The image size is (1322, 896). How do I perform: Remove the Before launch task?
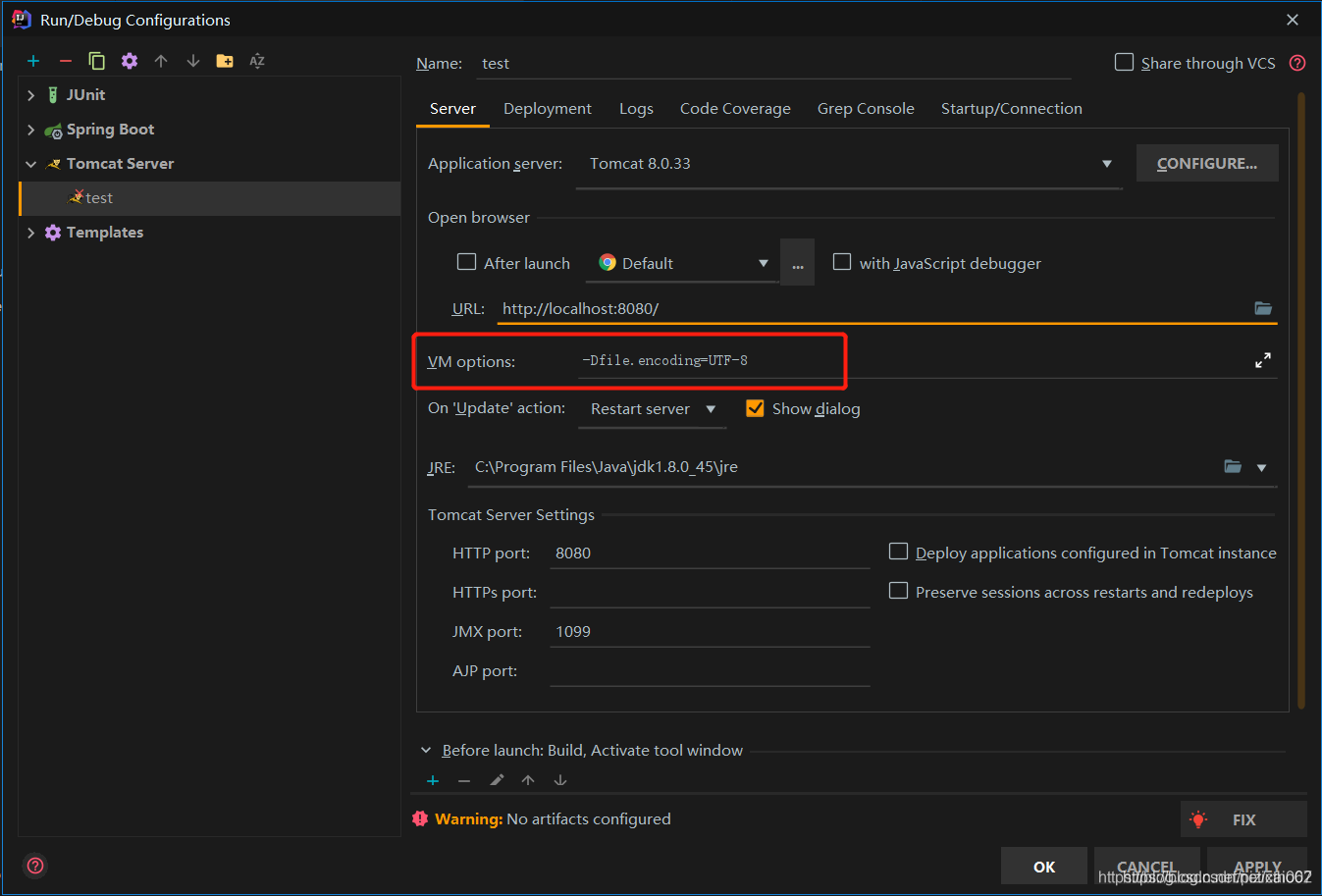464,780
